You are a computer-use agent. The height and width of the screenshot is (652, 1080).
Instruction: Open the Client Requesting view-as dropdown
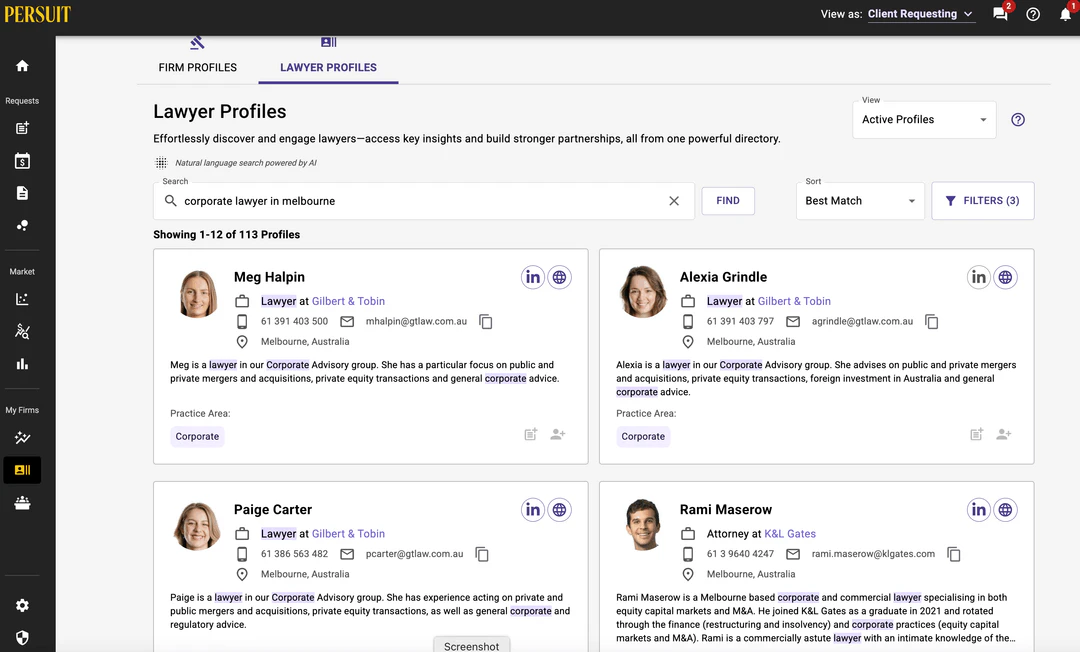point(920,14)
